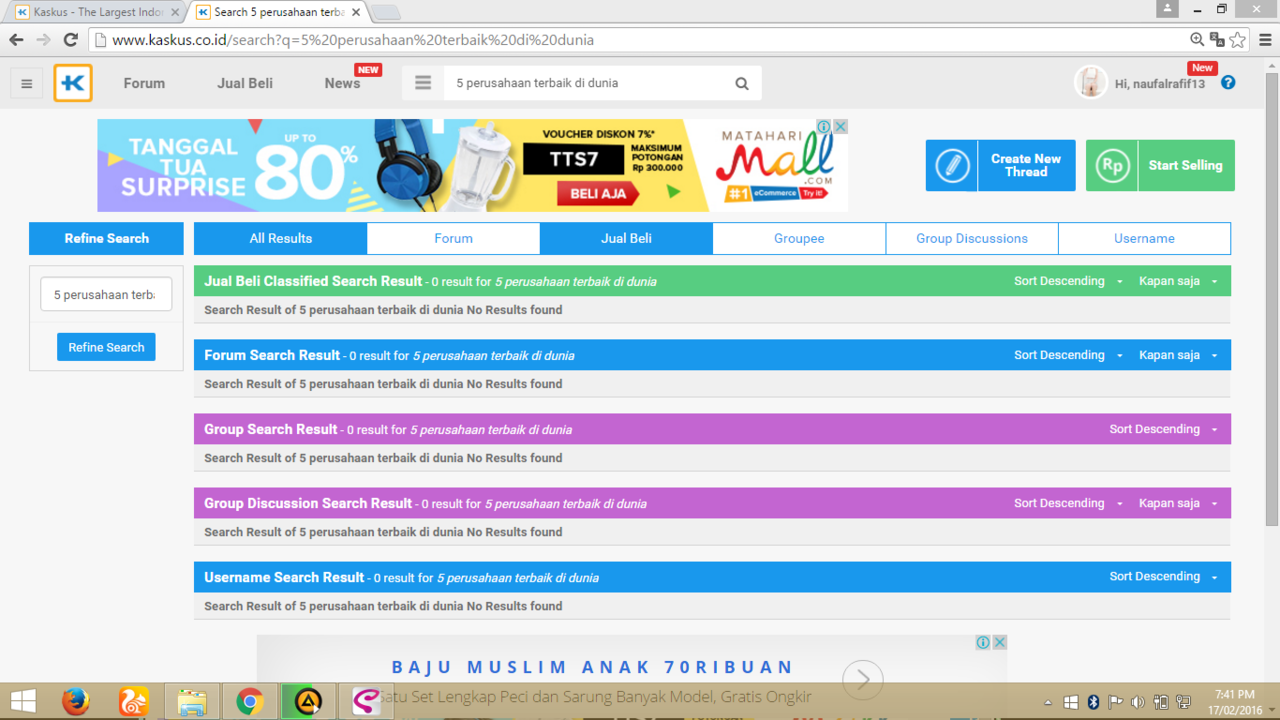The height and width of the screenshot is (720, 1280).
Task: Open search category list icon beside search box
Action: 423,83
